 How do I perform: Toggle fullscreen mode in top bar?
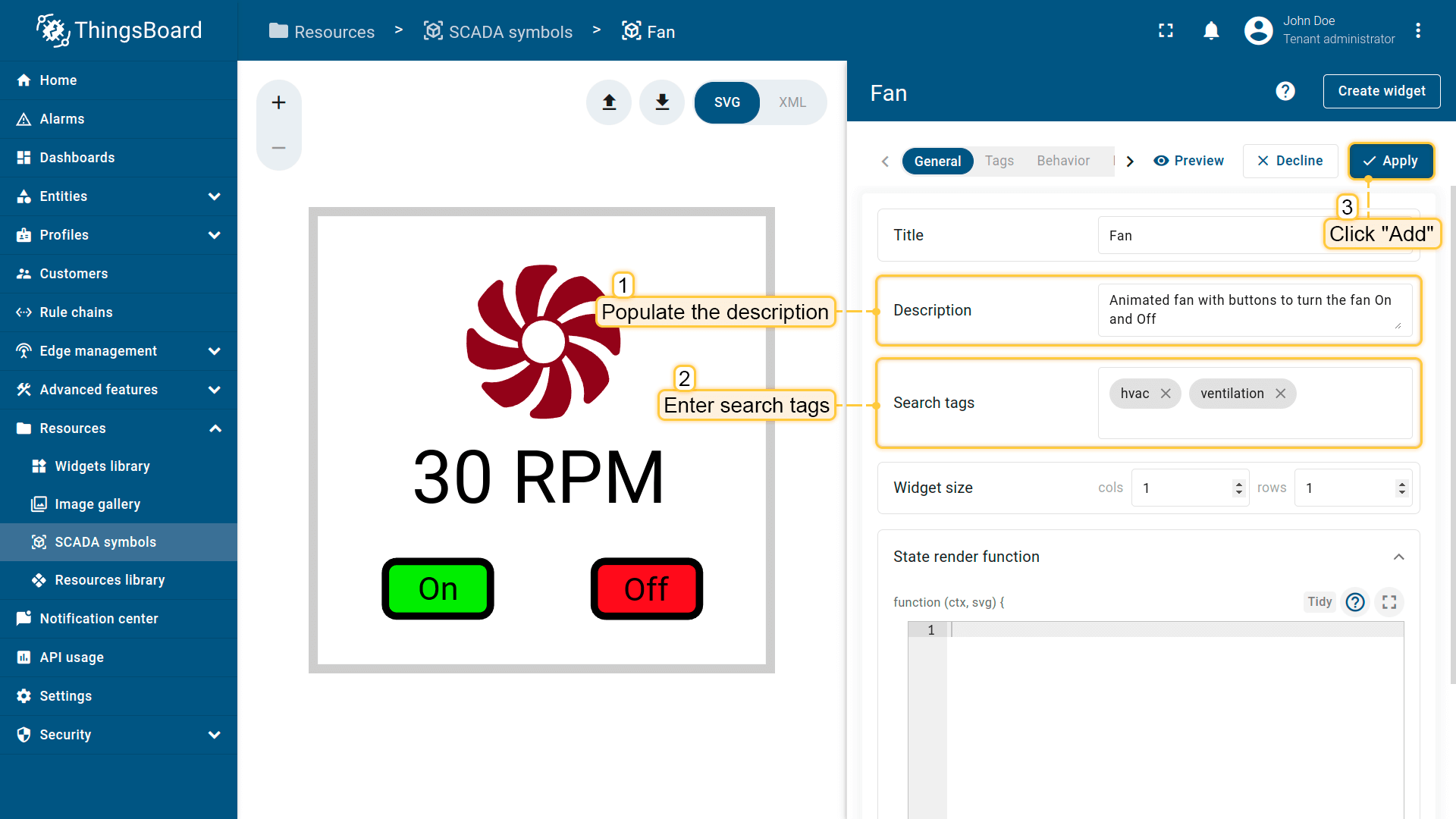1166,30
